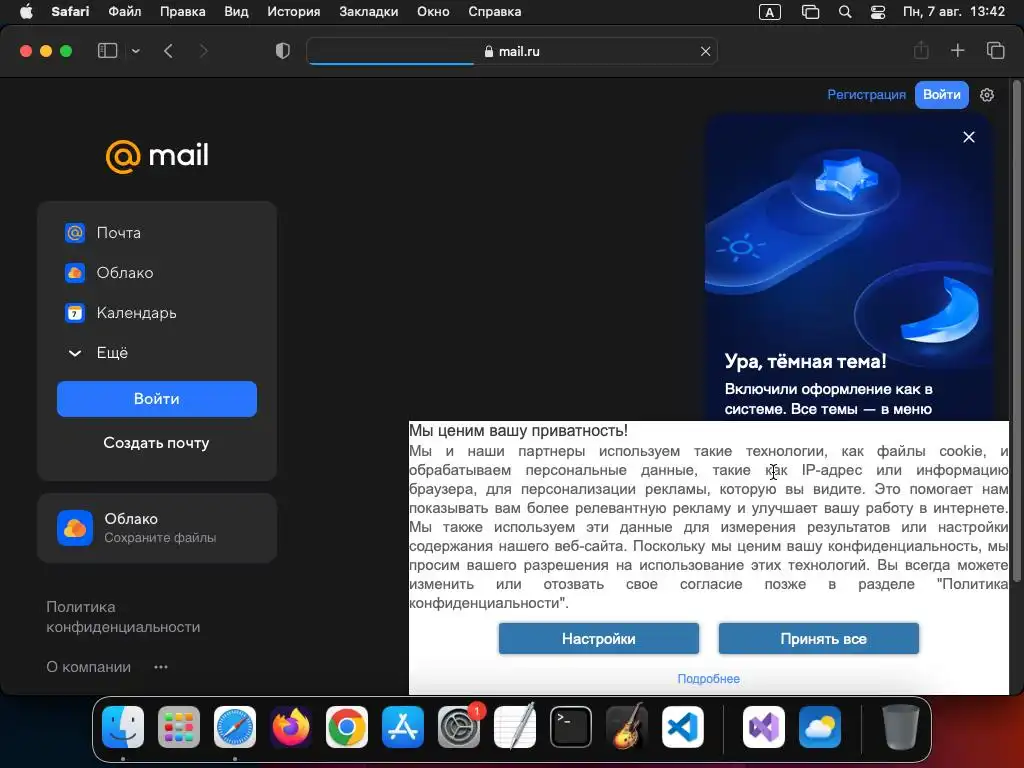The height and width of the screenshot is (768, 1024).
Task: Expand the Ещё section
Action: click(x=98, y=353)
